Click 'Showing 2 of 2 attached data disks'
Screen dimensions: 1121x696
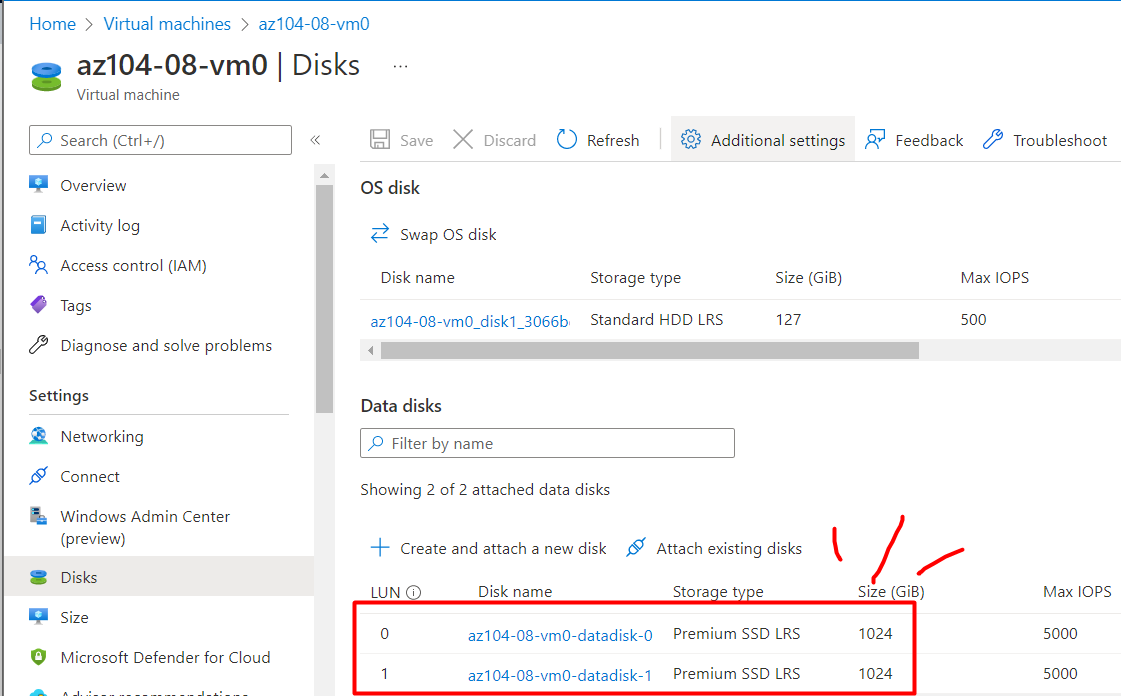[x=485, y=489]
